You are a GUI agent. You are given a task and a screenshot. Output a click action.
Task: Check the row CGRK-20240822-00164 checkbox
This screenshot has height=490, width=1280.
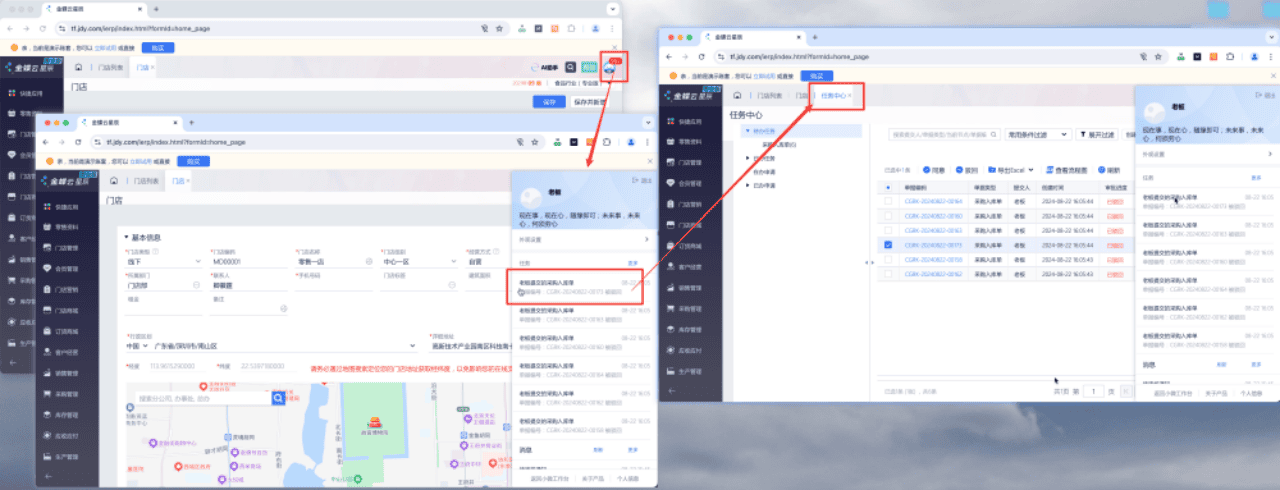click(x=889, y=201)
